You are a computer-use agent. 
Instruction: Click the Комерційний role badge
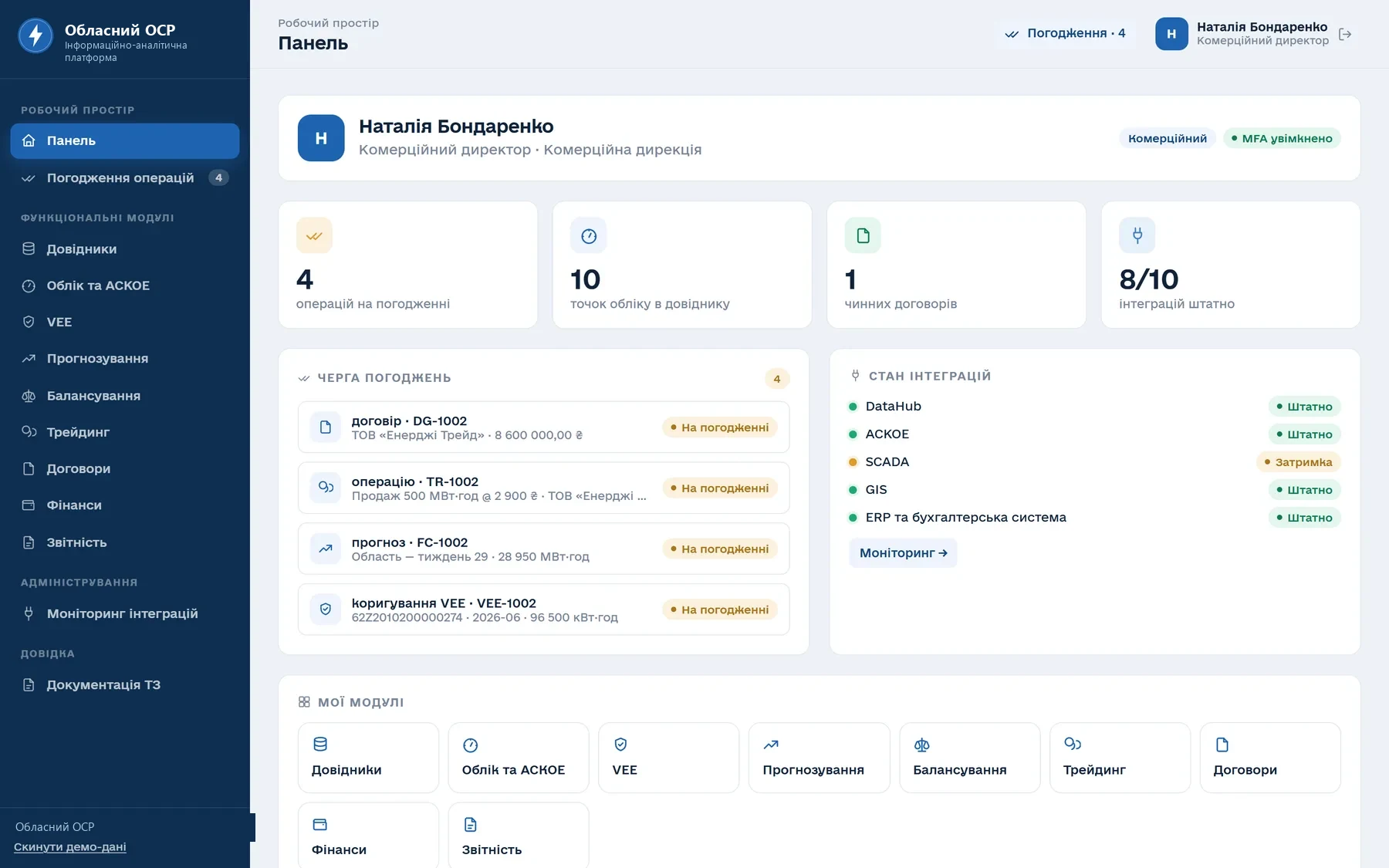(1168, 138)
